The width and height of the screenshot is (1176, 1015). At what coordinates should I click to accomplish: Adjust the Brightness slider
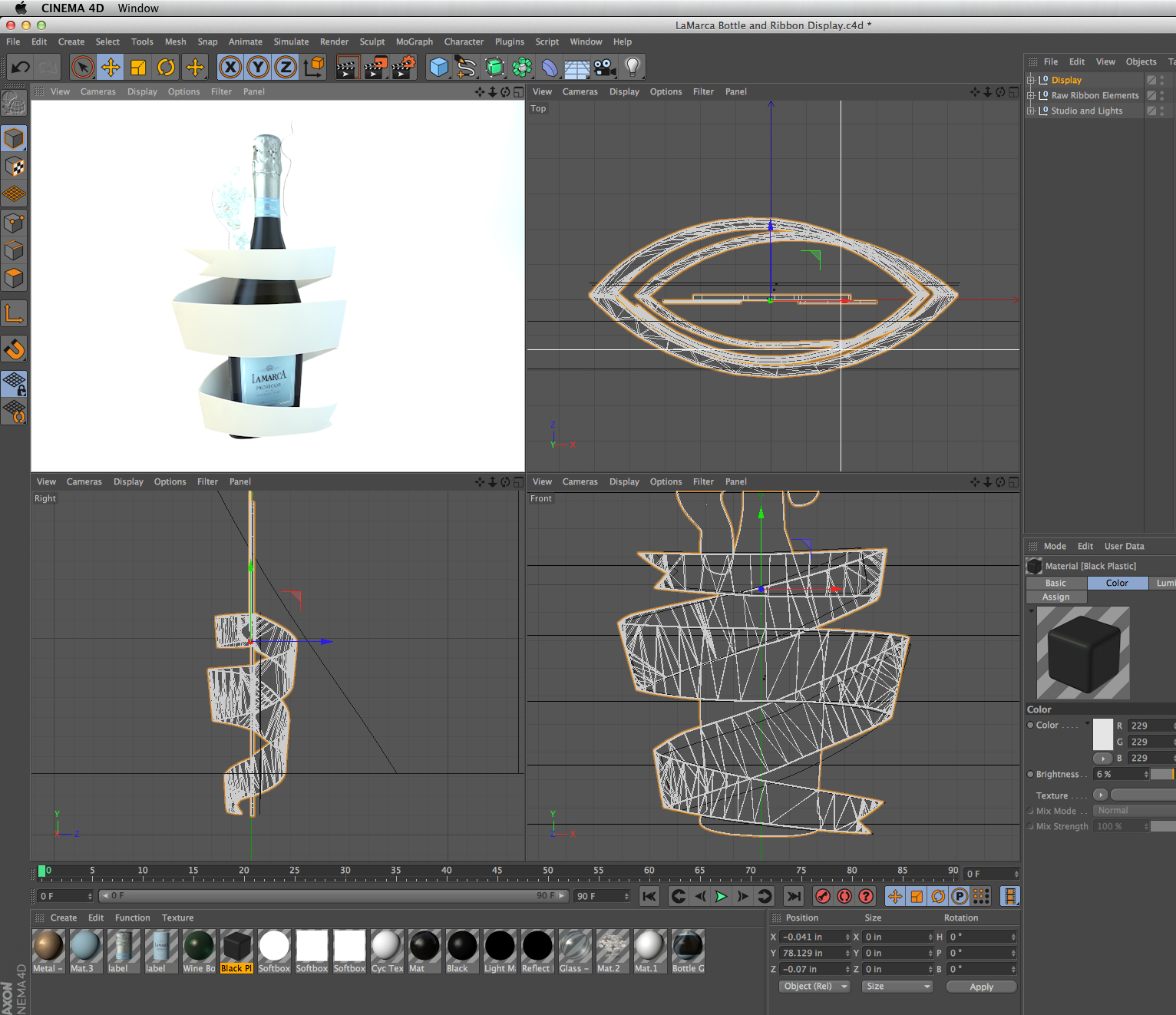point(1163,774)
